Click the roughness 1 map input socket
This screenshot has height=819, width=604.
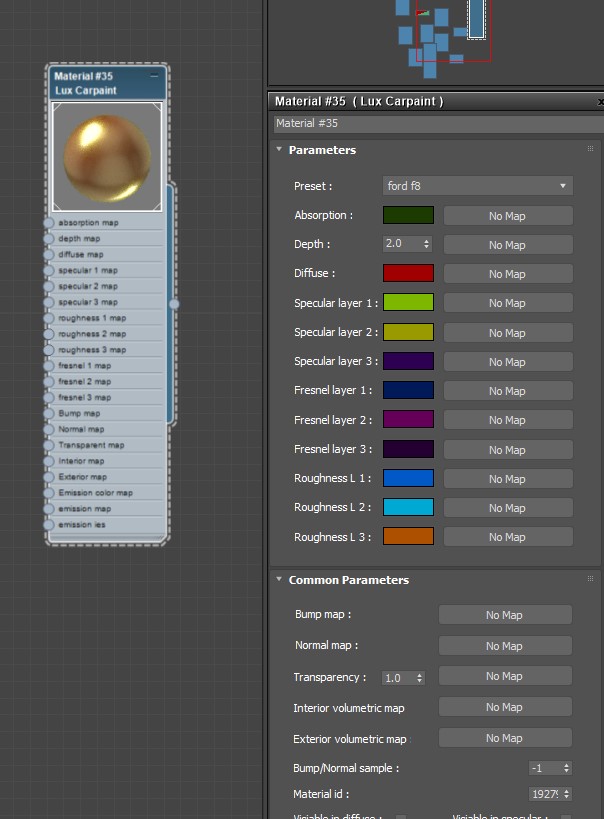pyautogui.click(x=48, y=318)
